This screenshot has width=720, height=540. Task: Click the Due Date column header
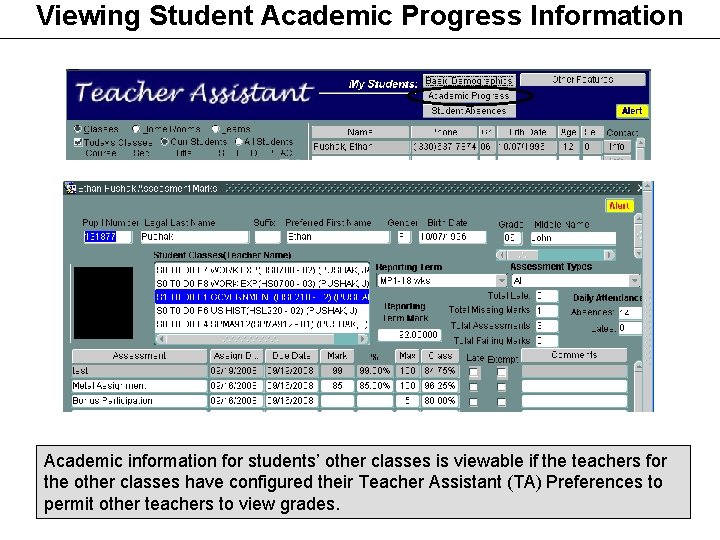pos(291,356)
